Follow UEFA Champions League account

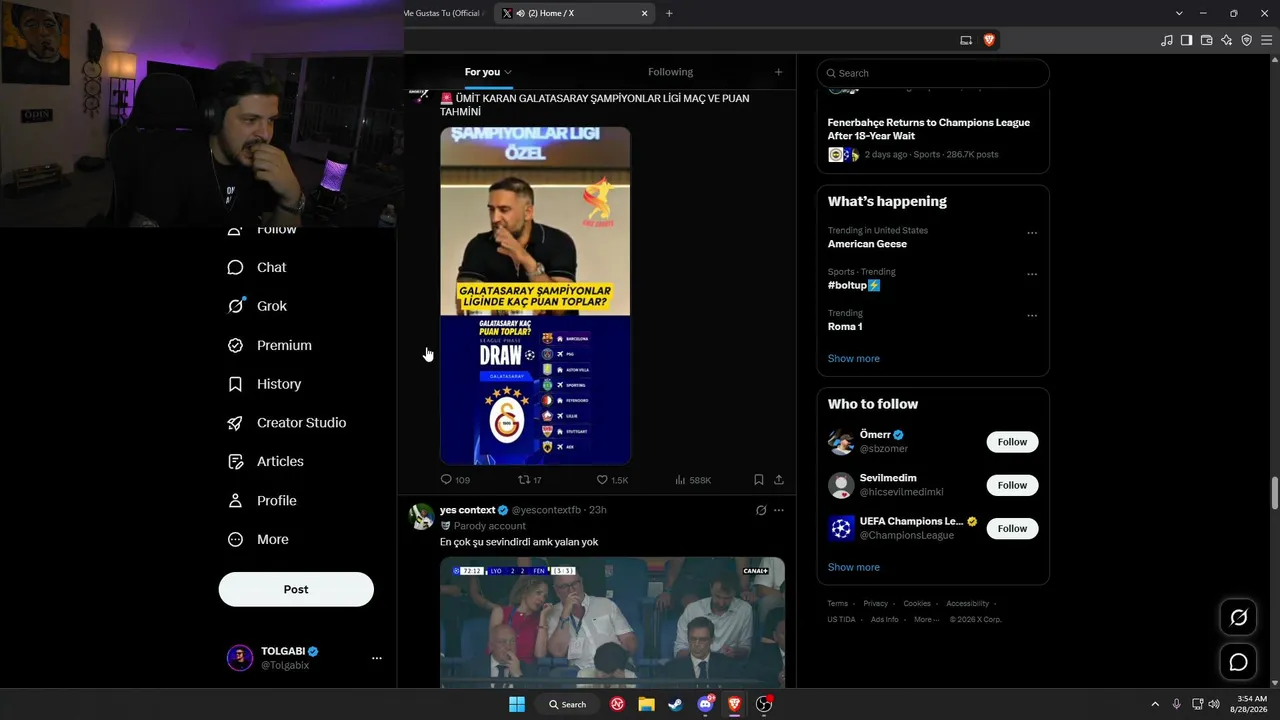tap(1012, 528)
